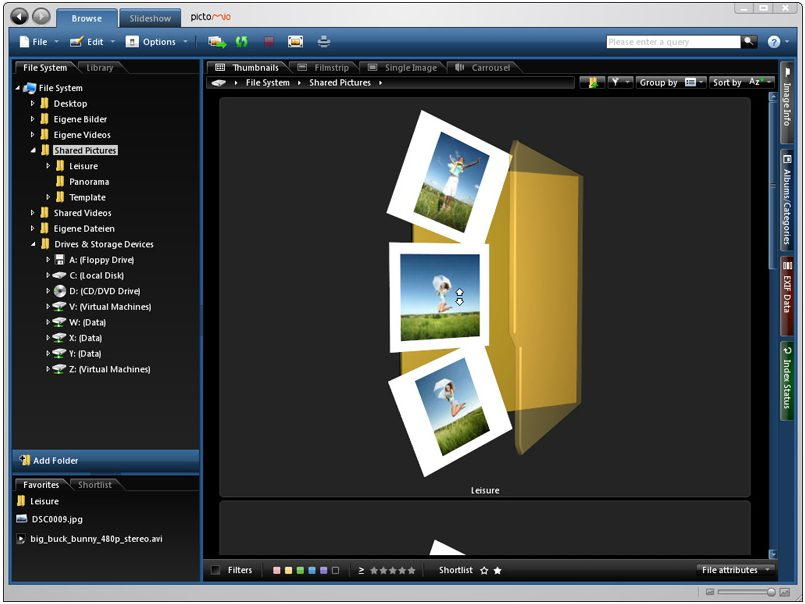Click the fullscreen view toolbar icon

[295, 42]
